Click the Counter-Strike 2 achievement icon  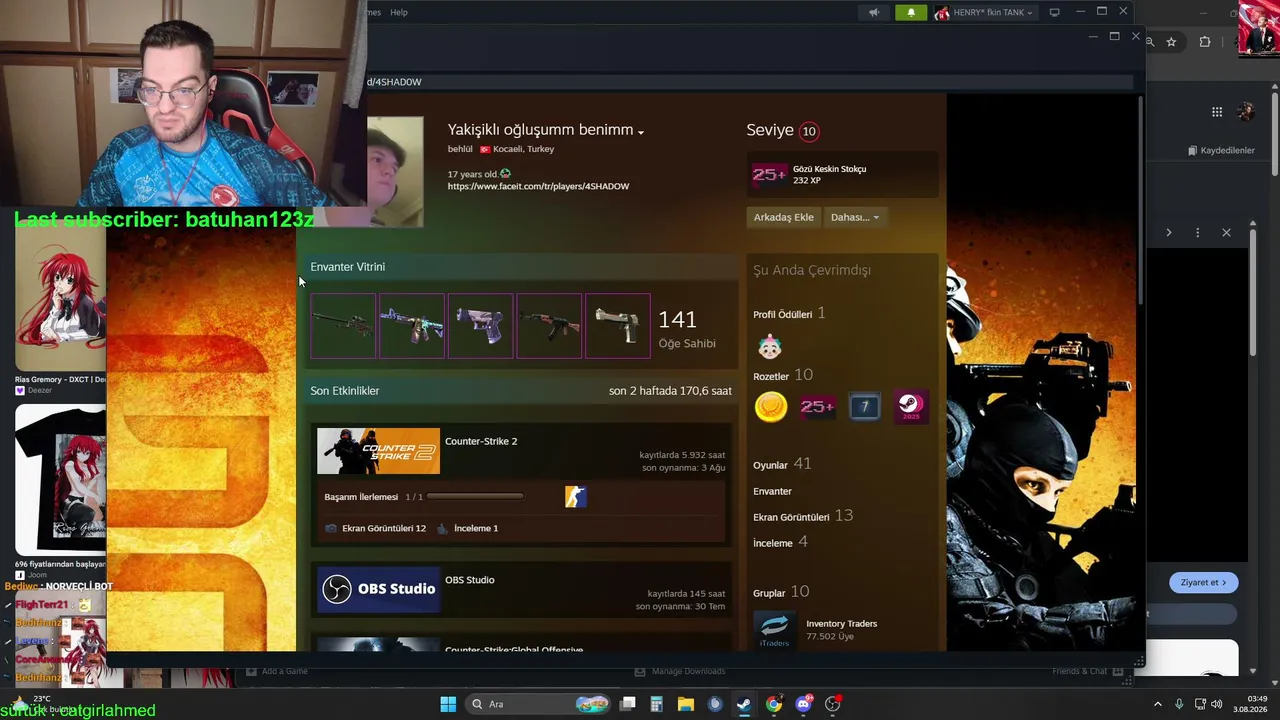pyautogui.click(x=575, y=497)
